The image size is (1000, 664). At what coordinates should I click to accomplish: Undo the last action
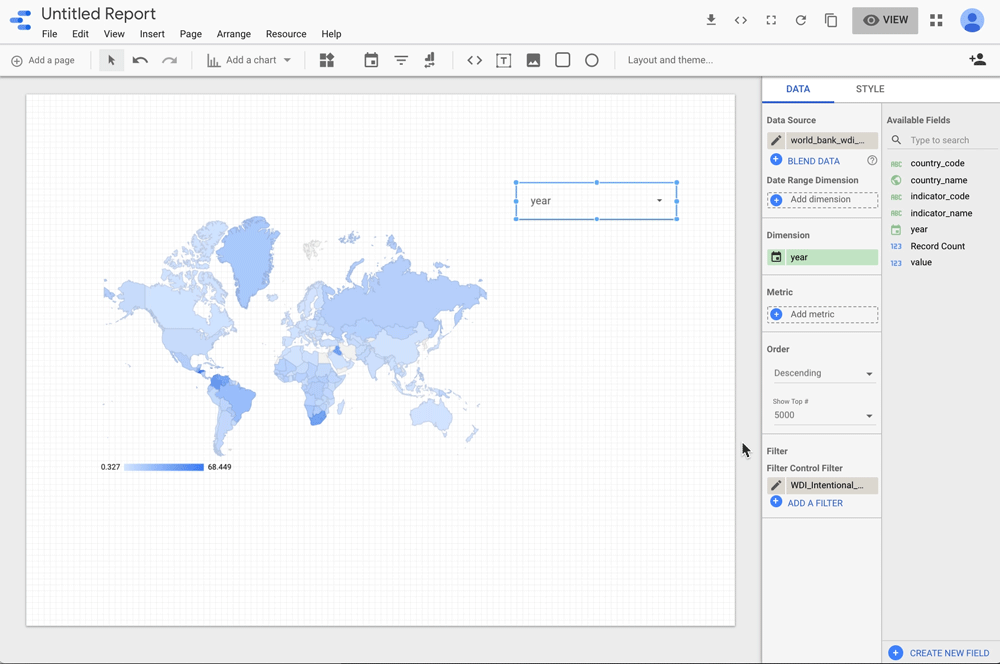point(140,60)
